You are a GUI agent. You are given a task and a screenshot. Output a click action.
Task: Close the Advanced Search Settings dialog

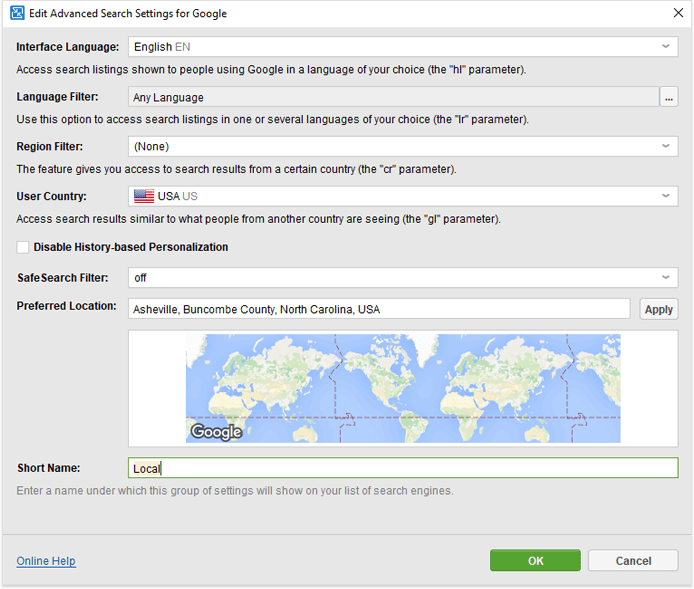[x=678, y=13]
